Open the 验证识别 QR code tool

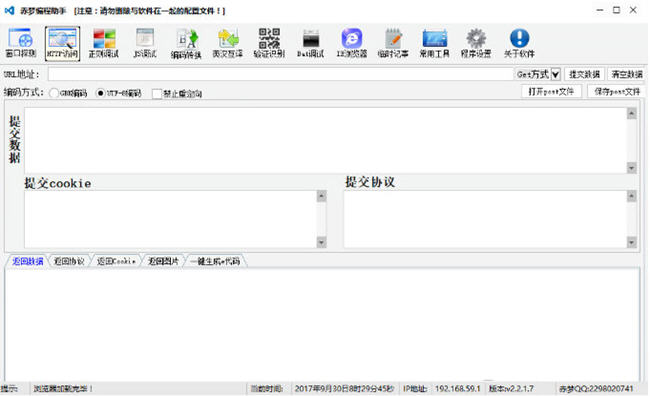point(269,43)
